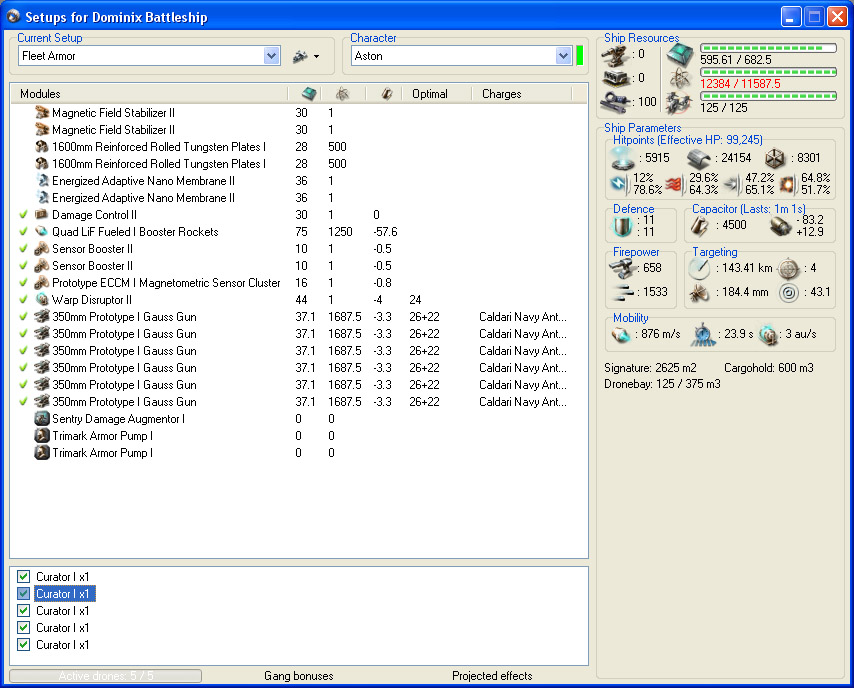
Task: Click the CPU column header icon
Action: pos(309,94)
